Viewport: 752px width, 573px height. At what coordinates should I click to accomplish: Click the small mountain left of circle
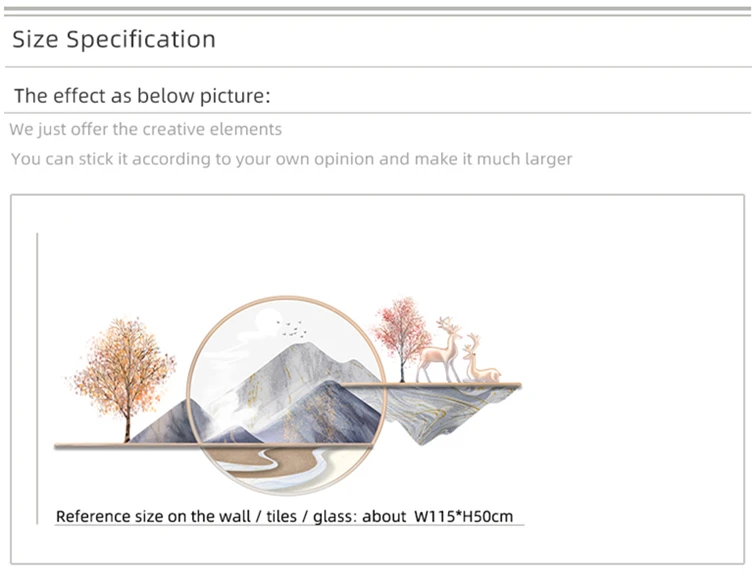(x=163, y=422)
